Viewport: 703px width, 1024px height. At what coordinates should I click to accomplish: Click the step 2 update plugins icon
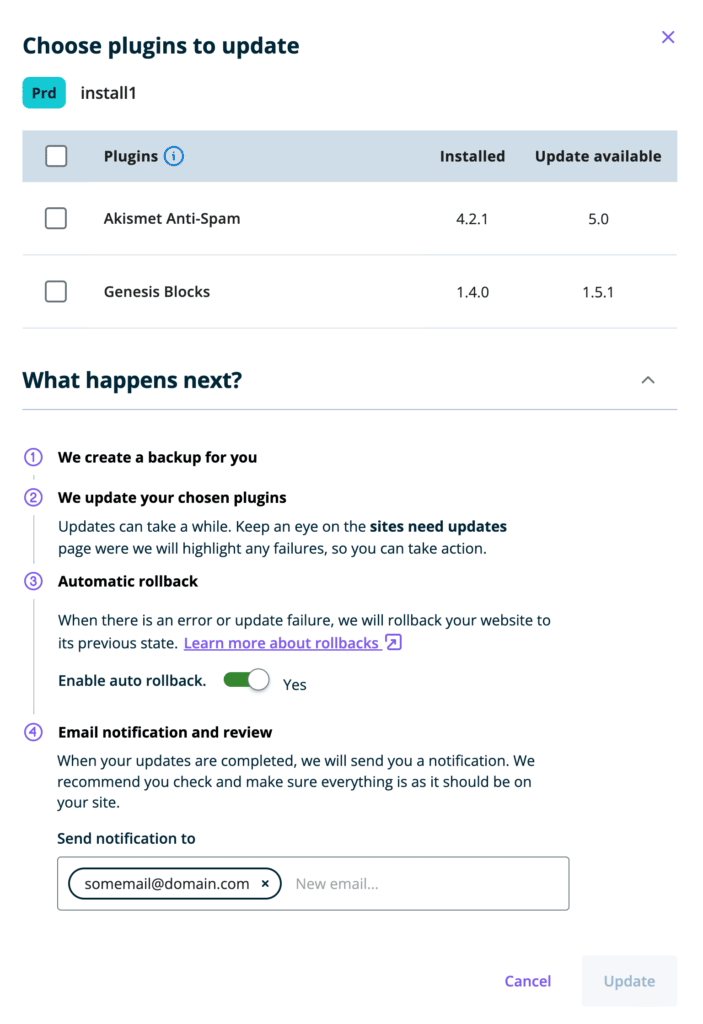point(34,498)
